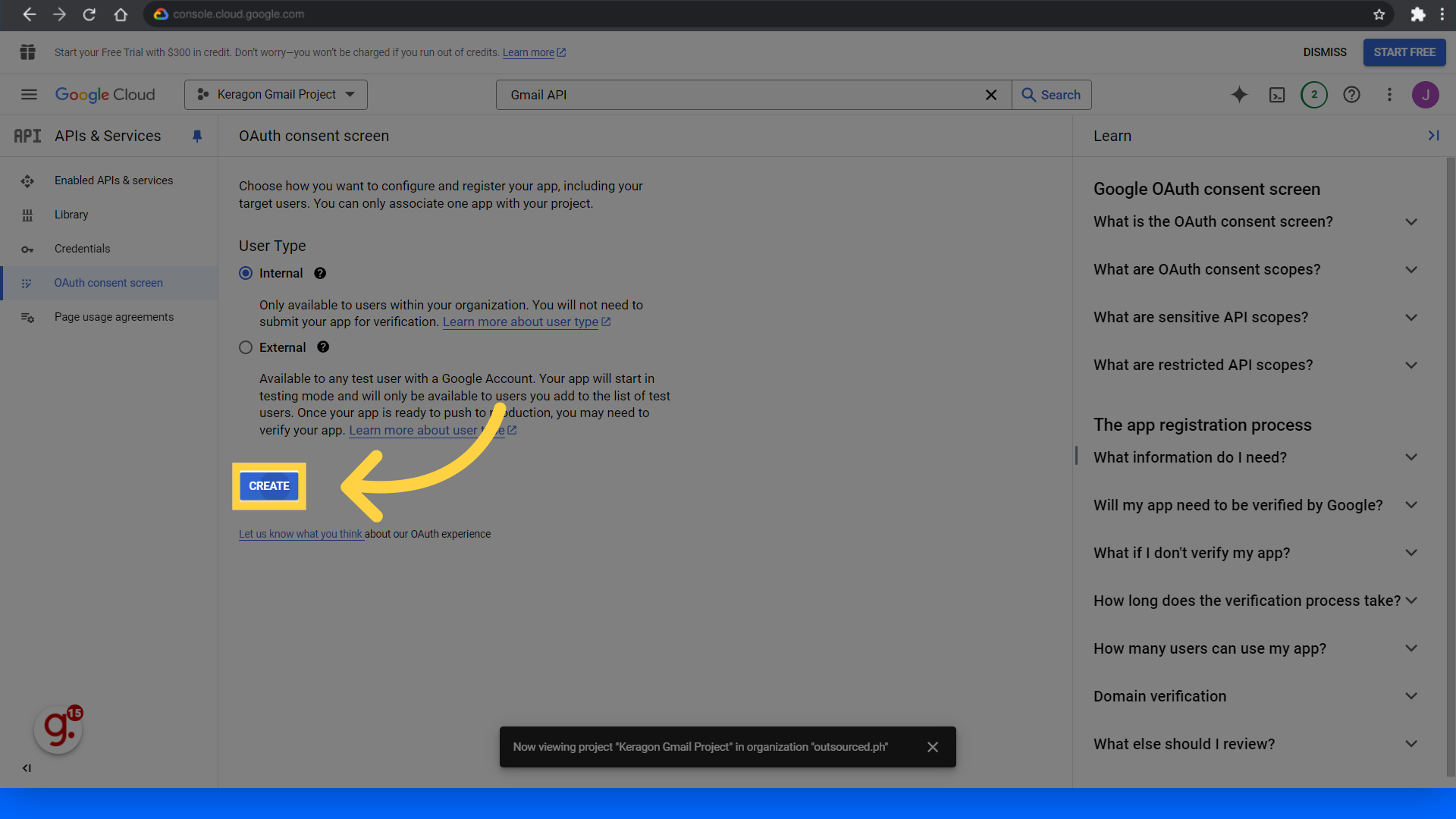
Task: Open the Gemini AI assistant sparkle icon
Action: click(x=1239, y=95)
